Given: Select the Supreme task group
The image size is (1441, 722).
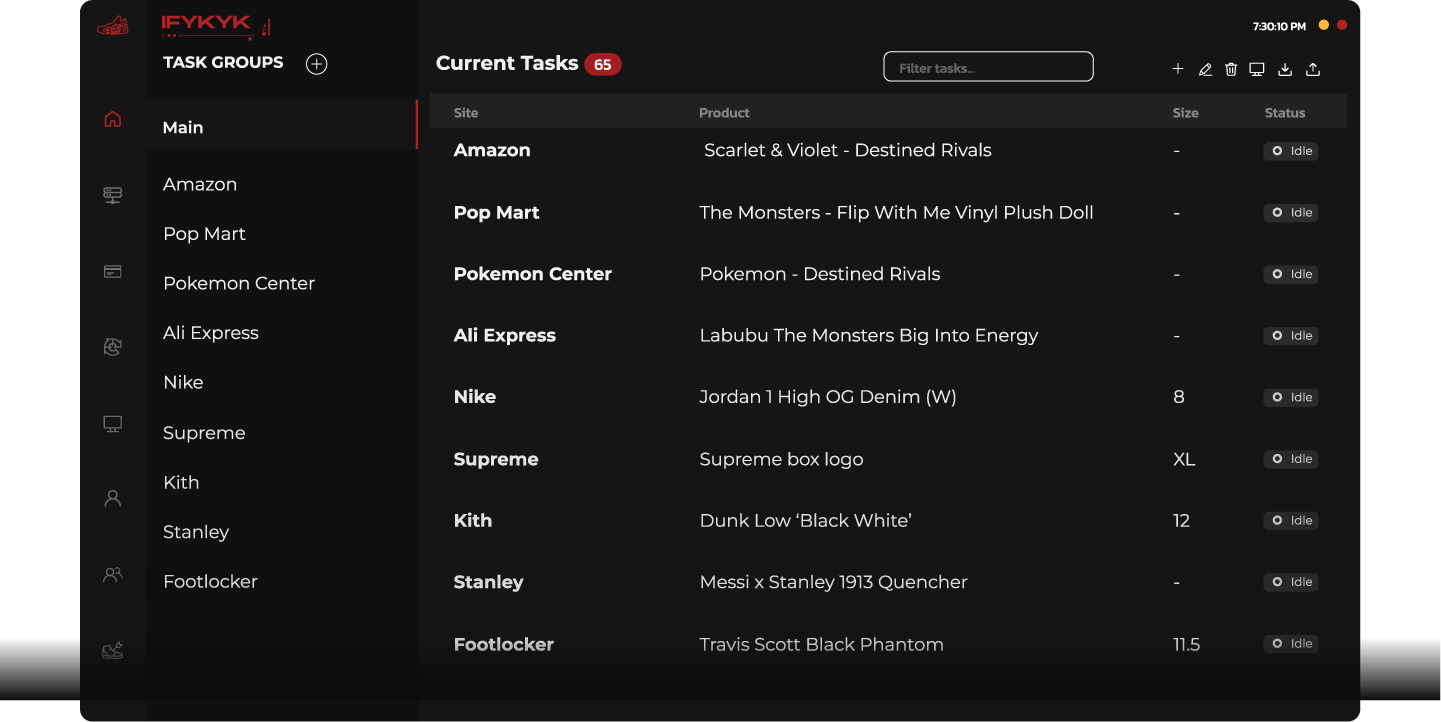Looking at the screenshot, I should coord(204,433).
